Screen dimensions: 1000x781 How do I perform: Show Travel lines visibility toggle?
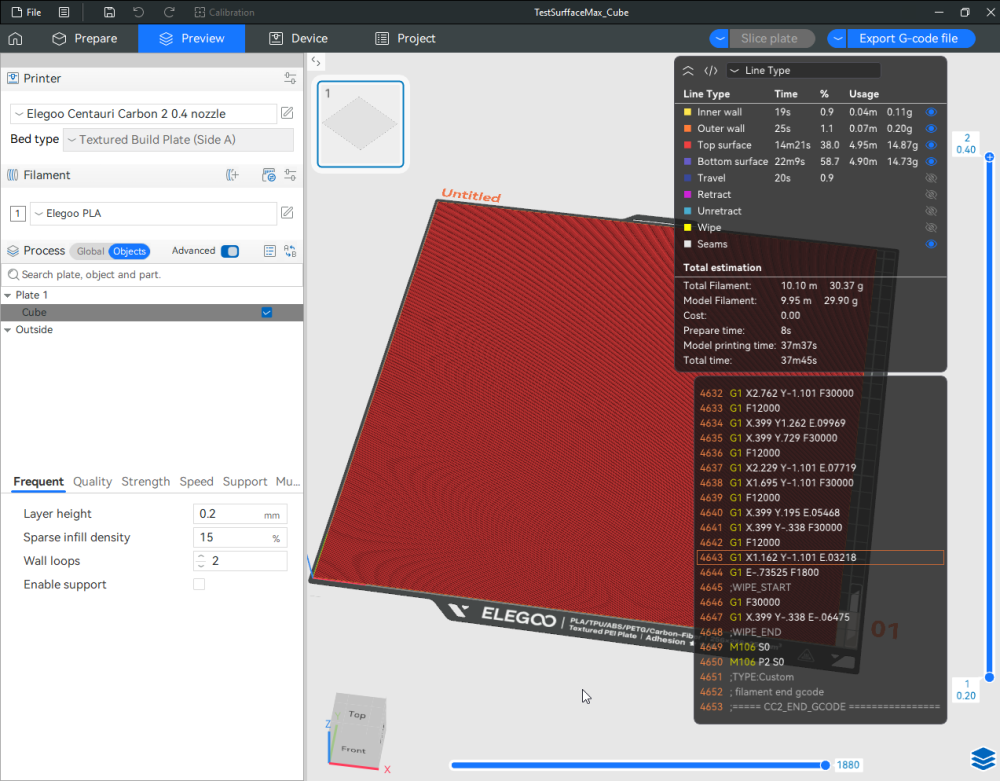[931, 177]
